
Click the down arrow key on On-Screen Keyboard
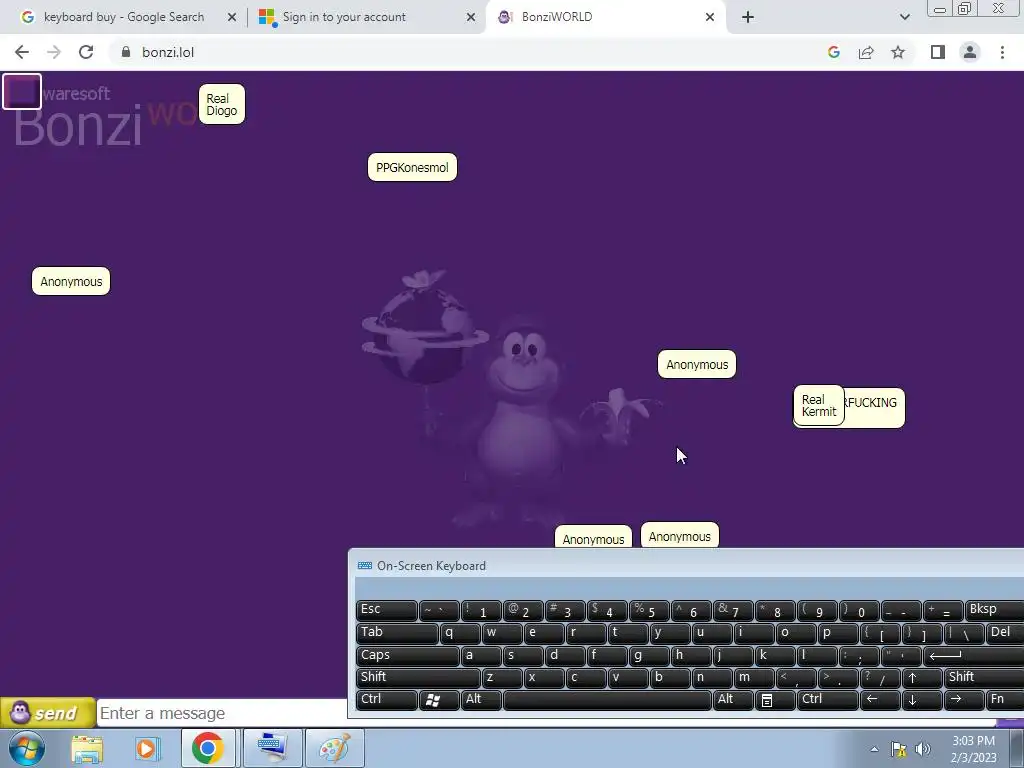tap(921, 700)
